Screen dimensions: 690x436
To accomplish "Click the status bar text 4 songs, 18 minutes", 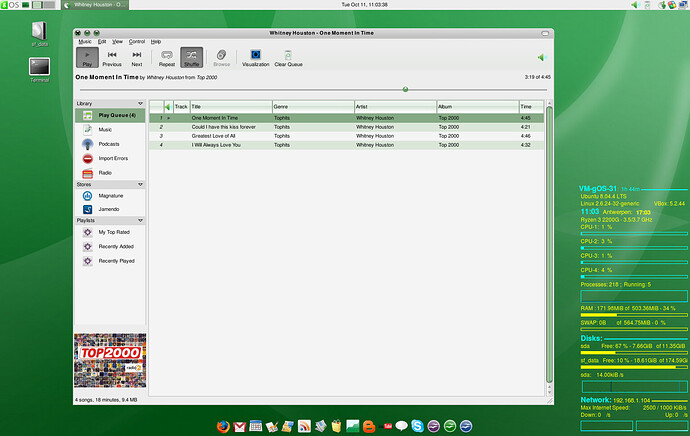I will [106, 400].
